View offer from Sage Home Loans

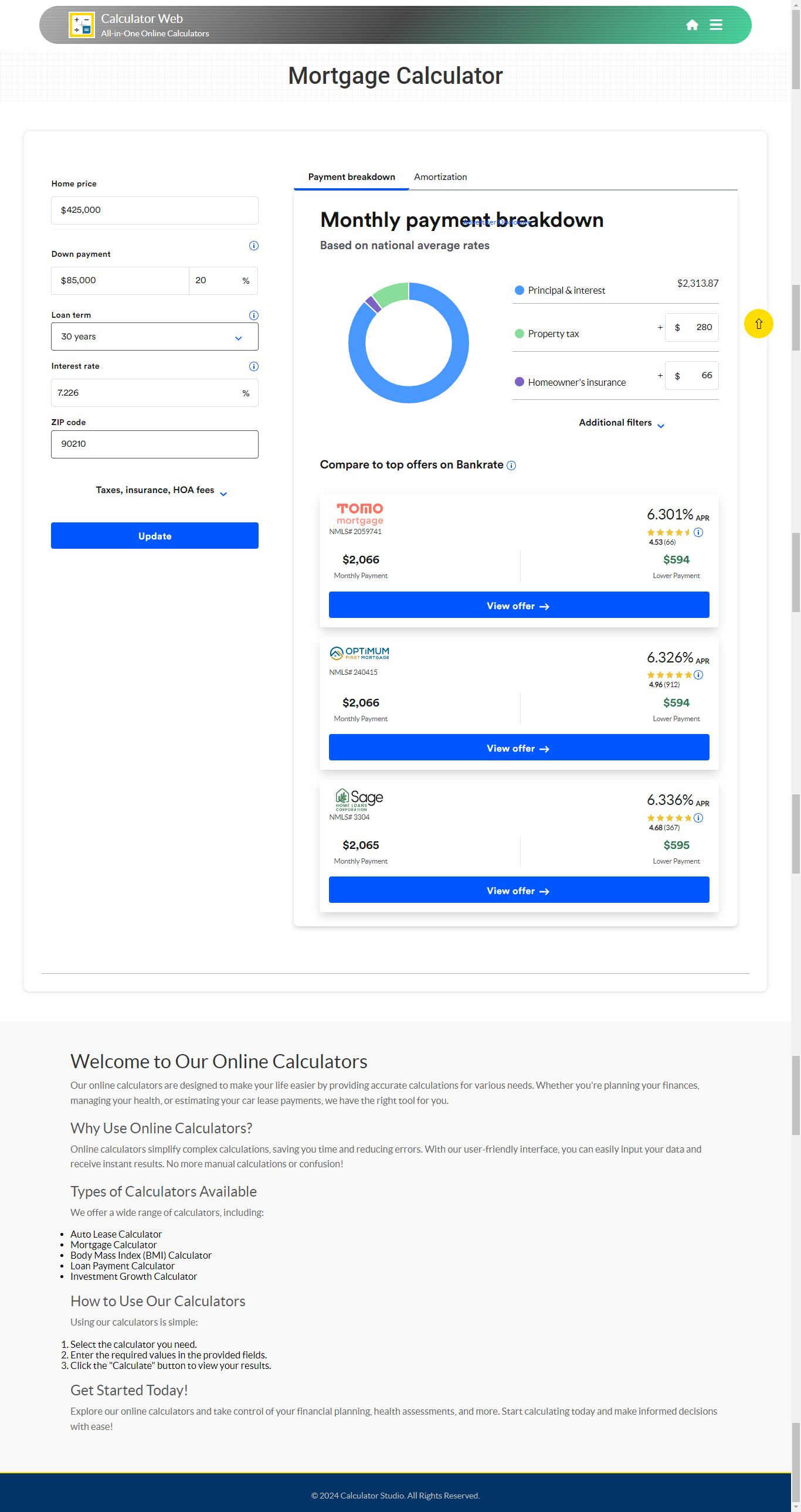pyautogui.click(x=518, y=890)
